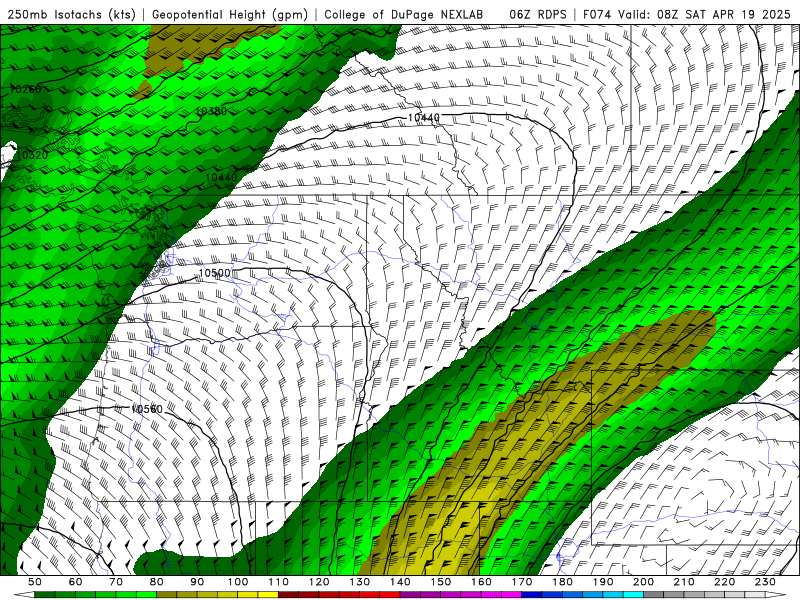800x600 pixels.
Task: Click the 10260 height contour label
Action: click(x=26, y=89)
